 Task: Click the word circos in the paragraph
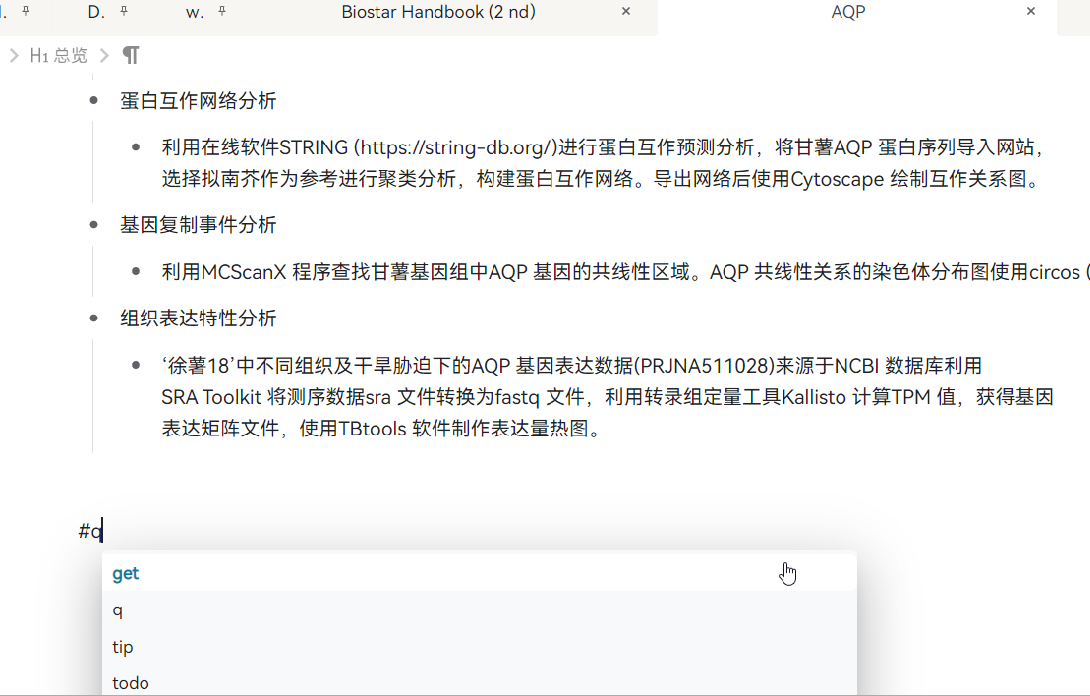(x=1054, y=272)
